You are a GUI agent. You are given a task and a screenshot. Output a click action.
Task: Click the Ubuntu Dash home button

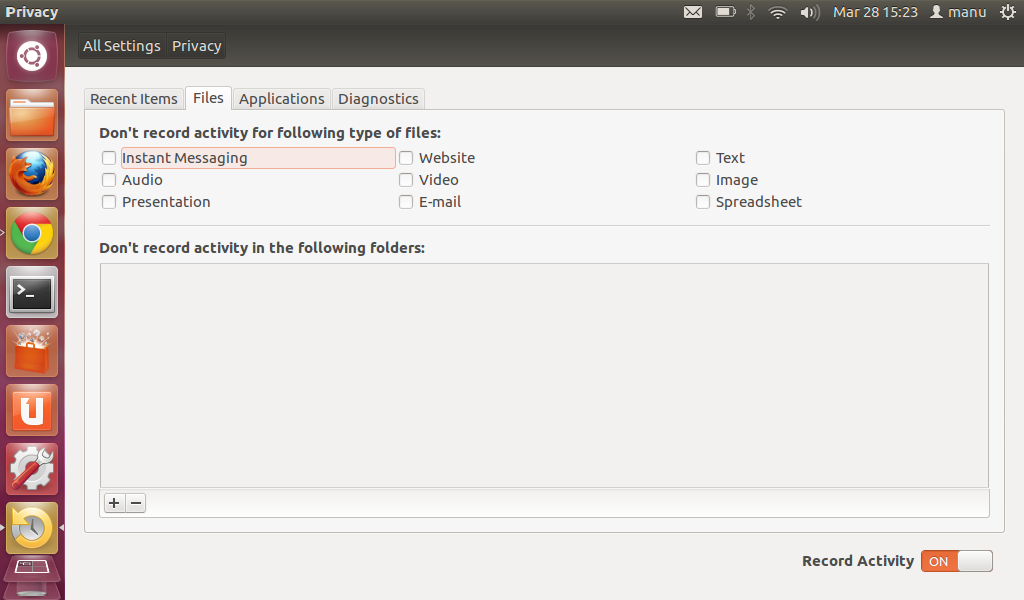(x=32, y=56)
